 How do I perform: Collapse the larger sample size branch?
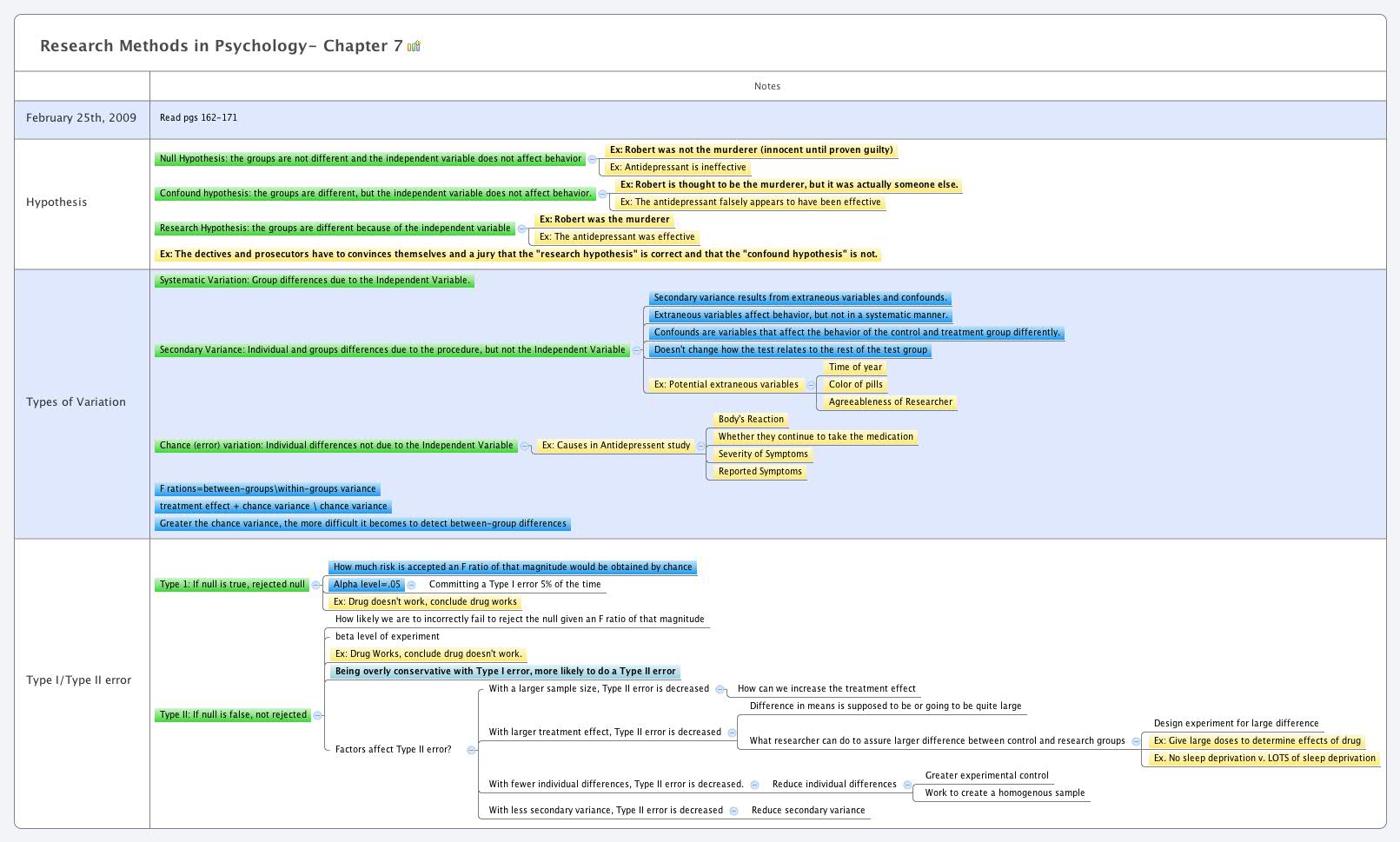pyautogui.click(x=719, y=688)
